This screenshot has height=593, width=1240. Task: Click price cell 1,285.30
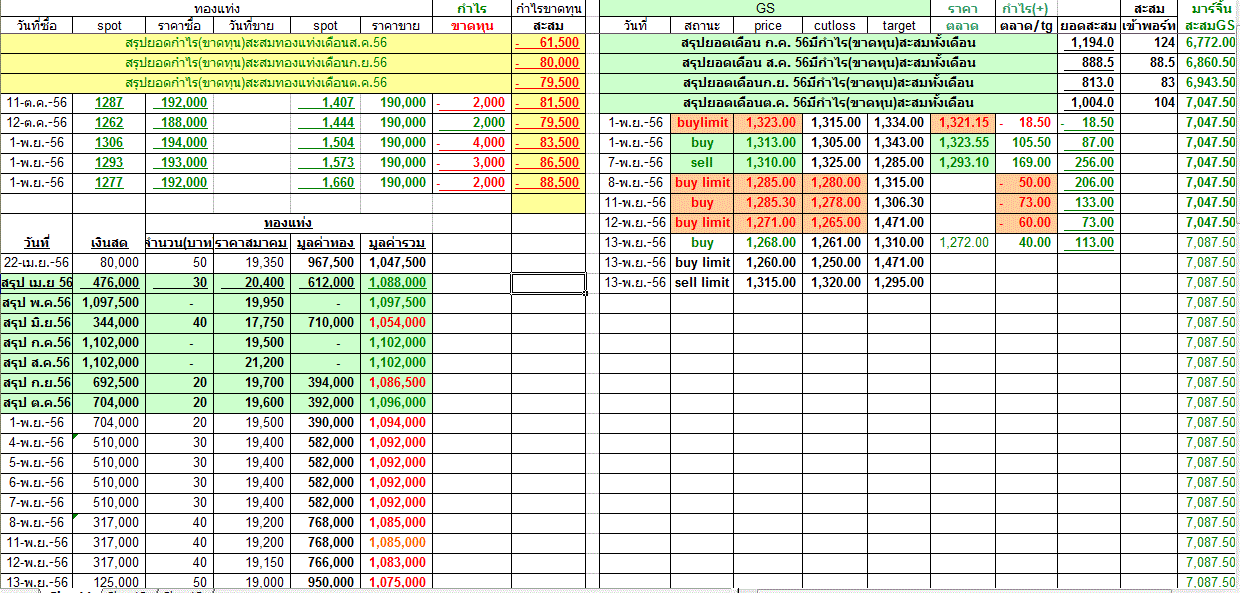(768, 202)
